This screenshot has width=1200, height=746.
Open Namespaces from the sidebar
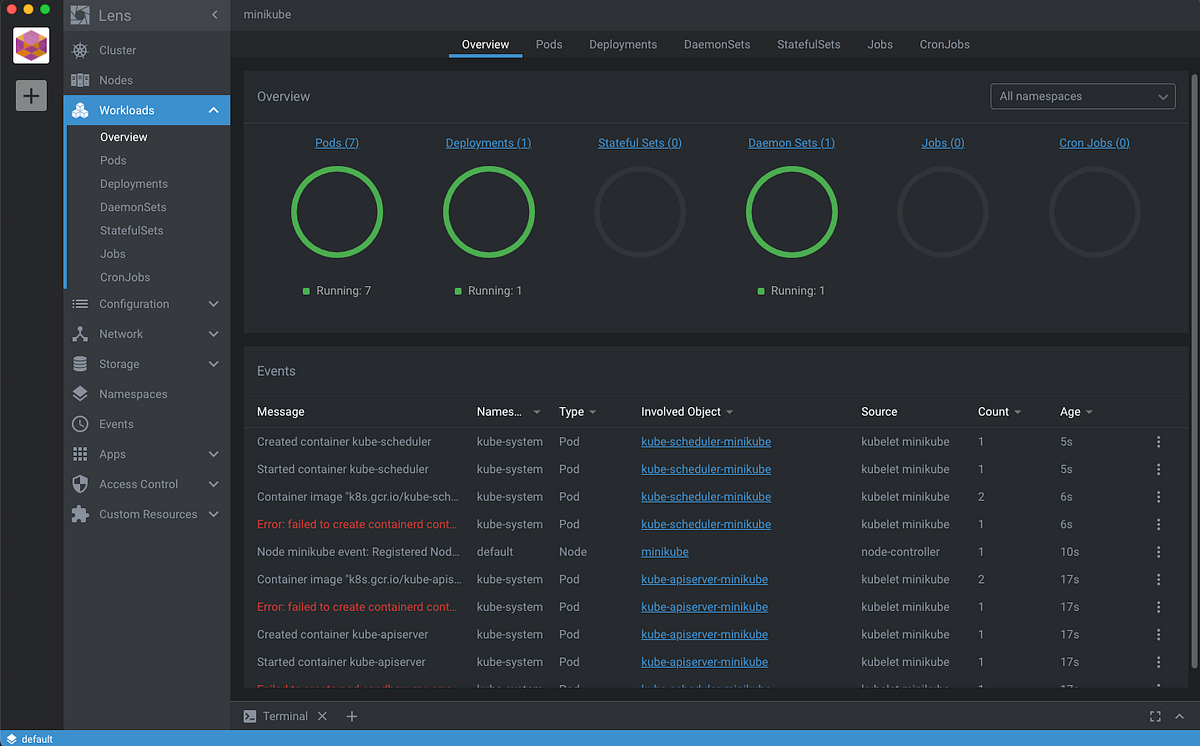[133, 394]
